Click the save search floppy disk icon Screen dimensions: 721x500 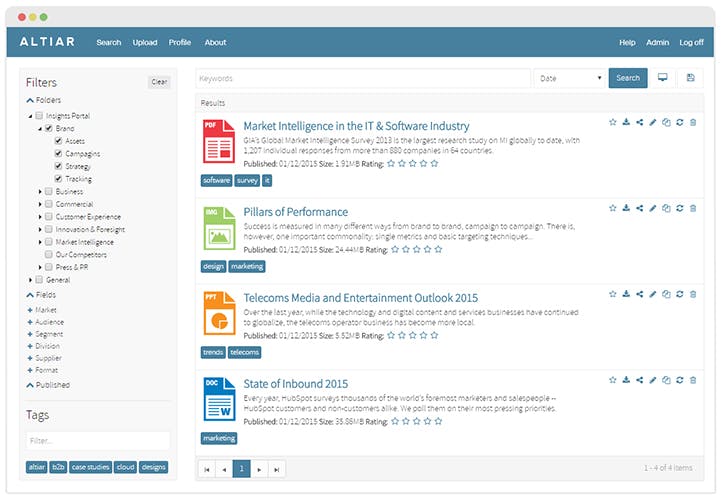coord(690,78)
